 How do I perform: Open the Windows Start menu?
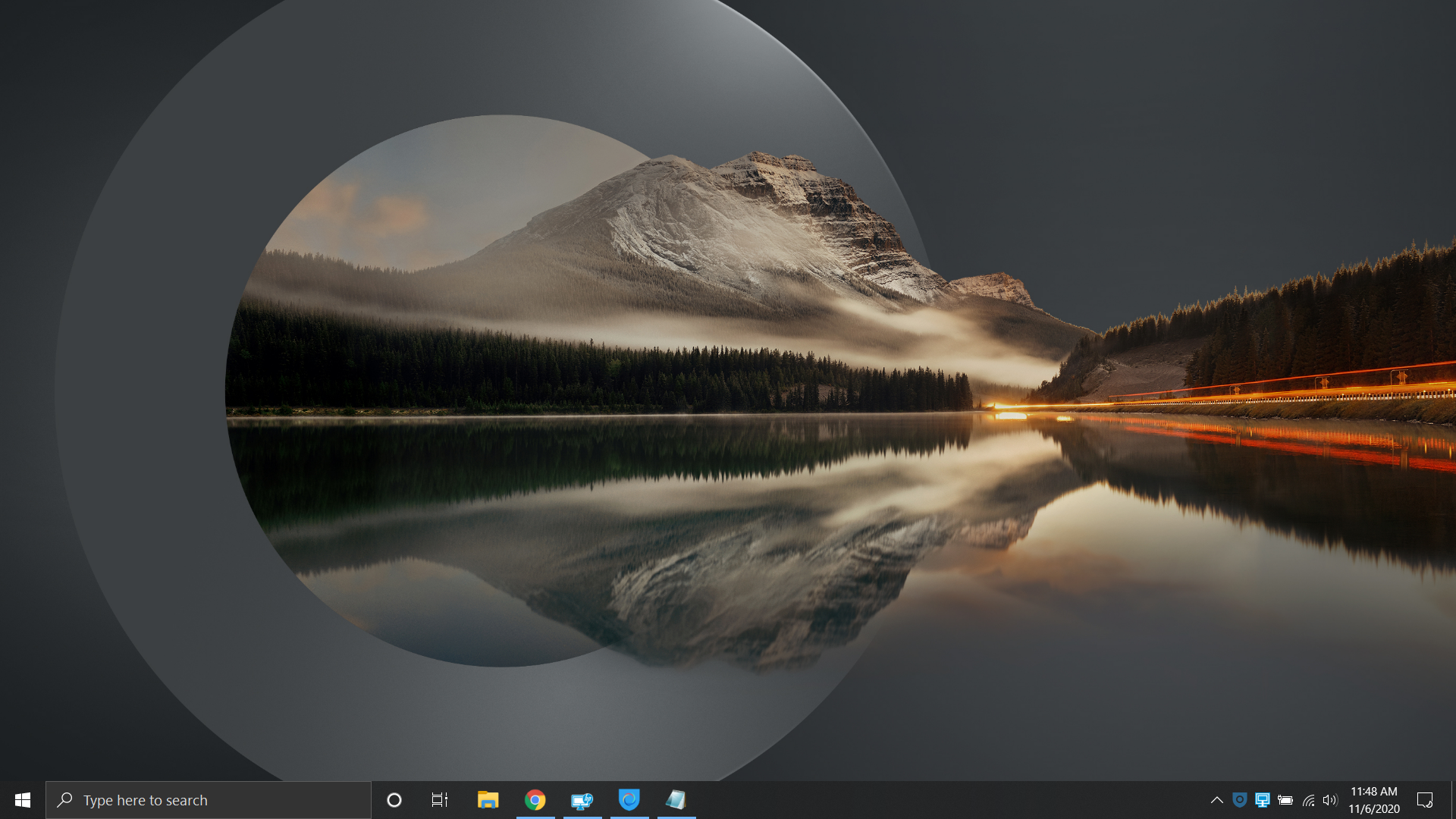click(x=23, y=800)
